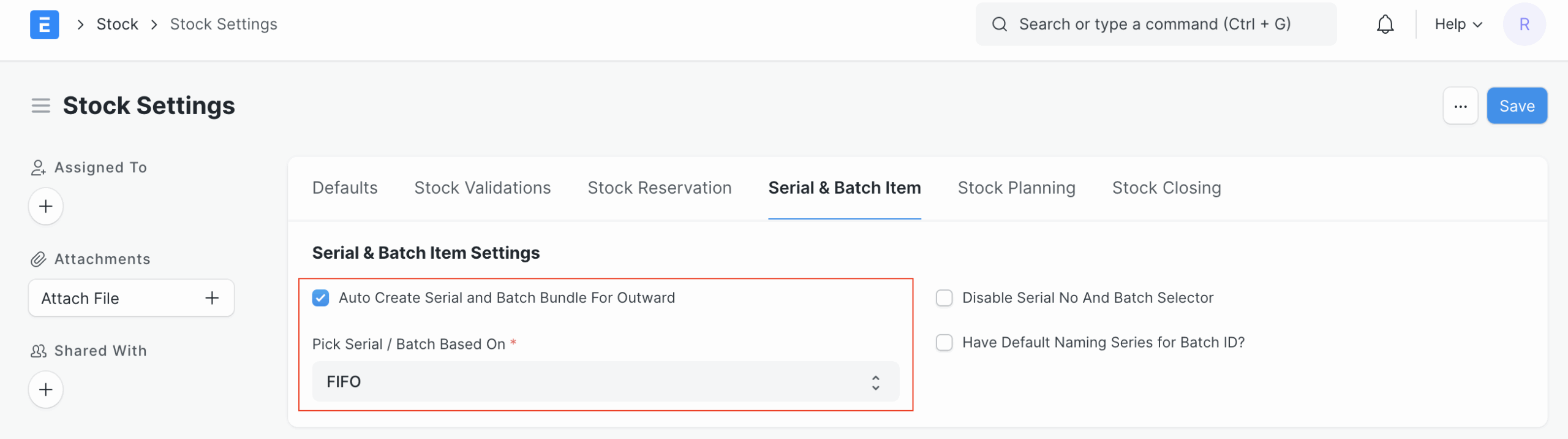Open the notifications bell
This screenshot has width=1568, height=439.
tap(1385, 25)
